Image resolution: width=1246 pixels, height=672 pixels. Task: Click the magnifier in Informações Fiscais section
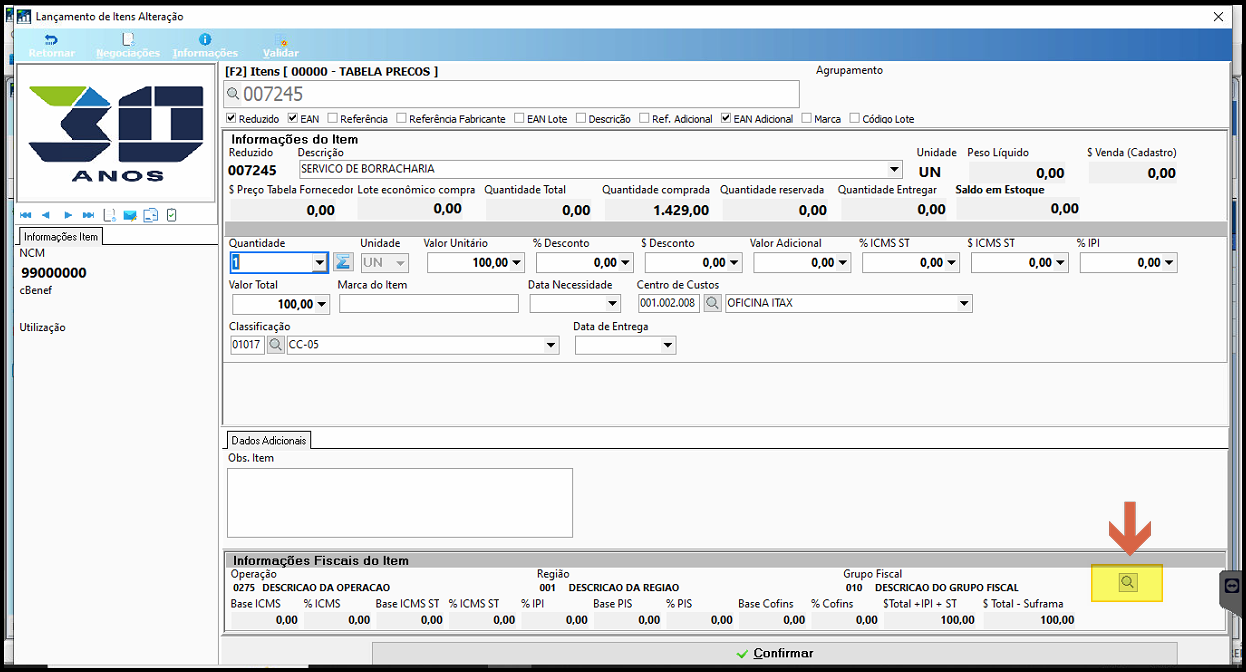pyautogui.click(x=1128, y=582)
